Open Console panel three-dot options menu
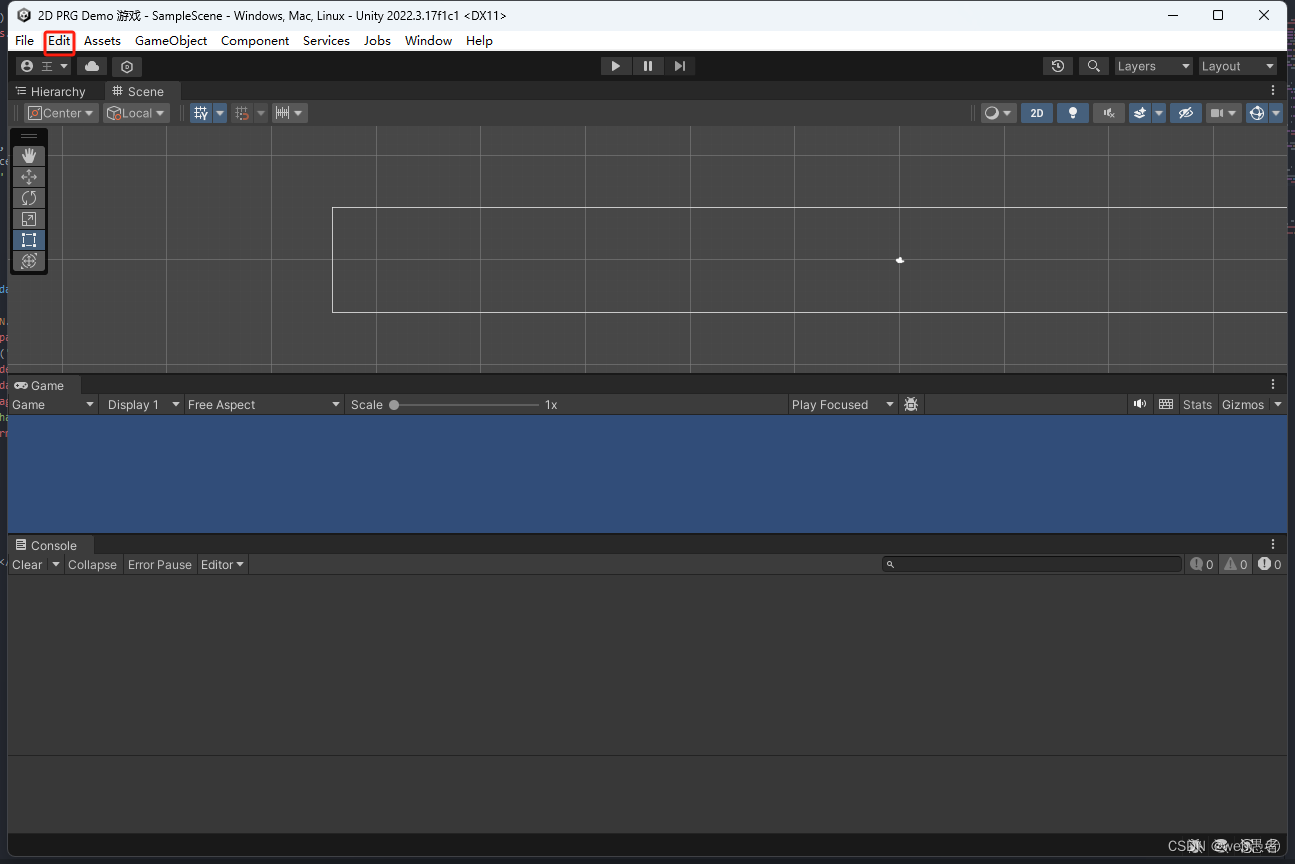The image size is (1295, 864). (x=1273, y=544)
